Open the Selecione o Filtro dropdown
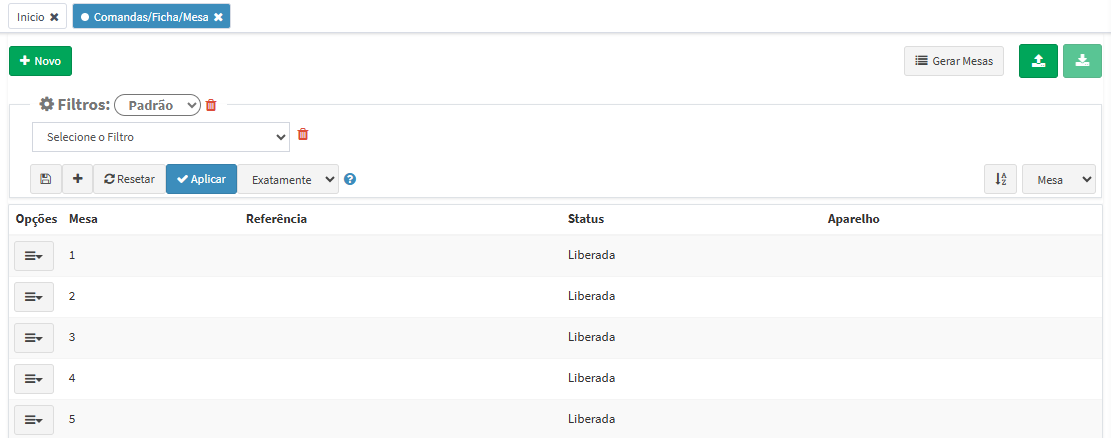This screenshot has width=1111, height=438. (161, 137)
